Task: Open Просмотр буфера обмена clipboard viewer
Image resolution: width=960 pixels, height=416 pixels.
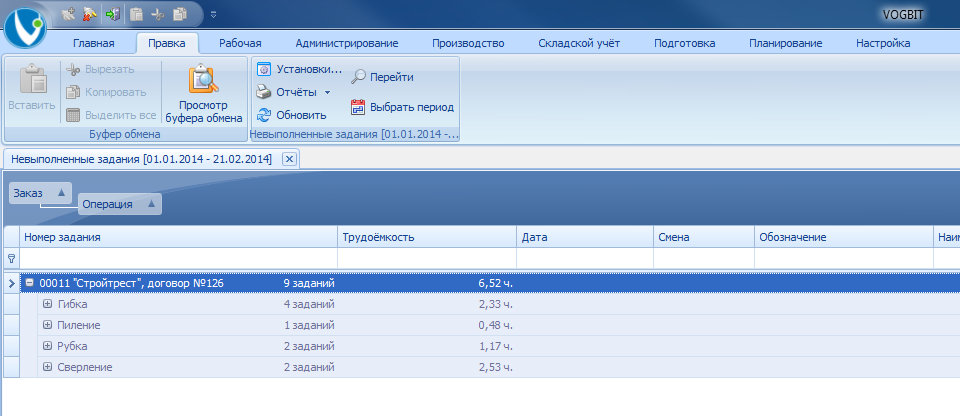Action: coord(204,95)
